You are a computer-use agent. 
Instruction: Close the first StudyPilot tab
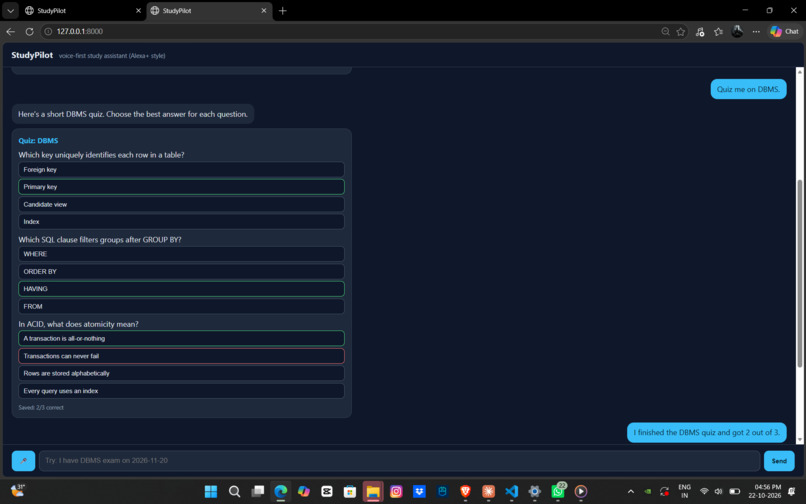click(138, 10)
